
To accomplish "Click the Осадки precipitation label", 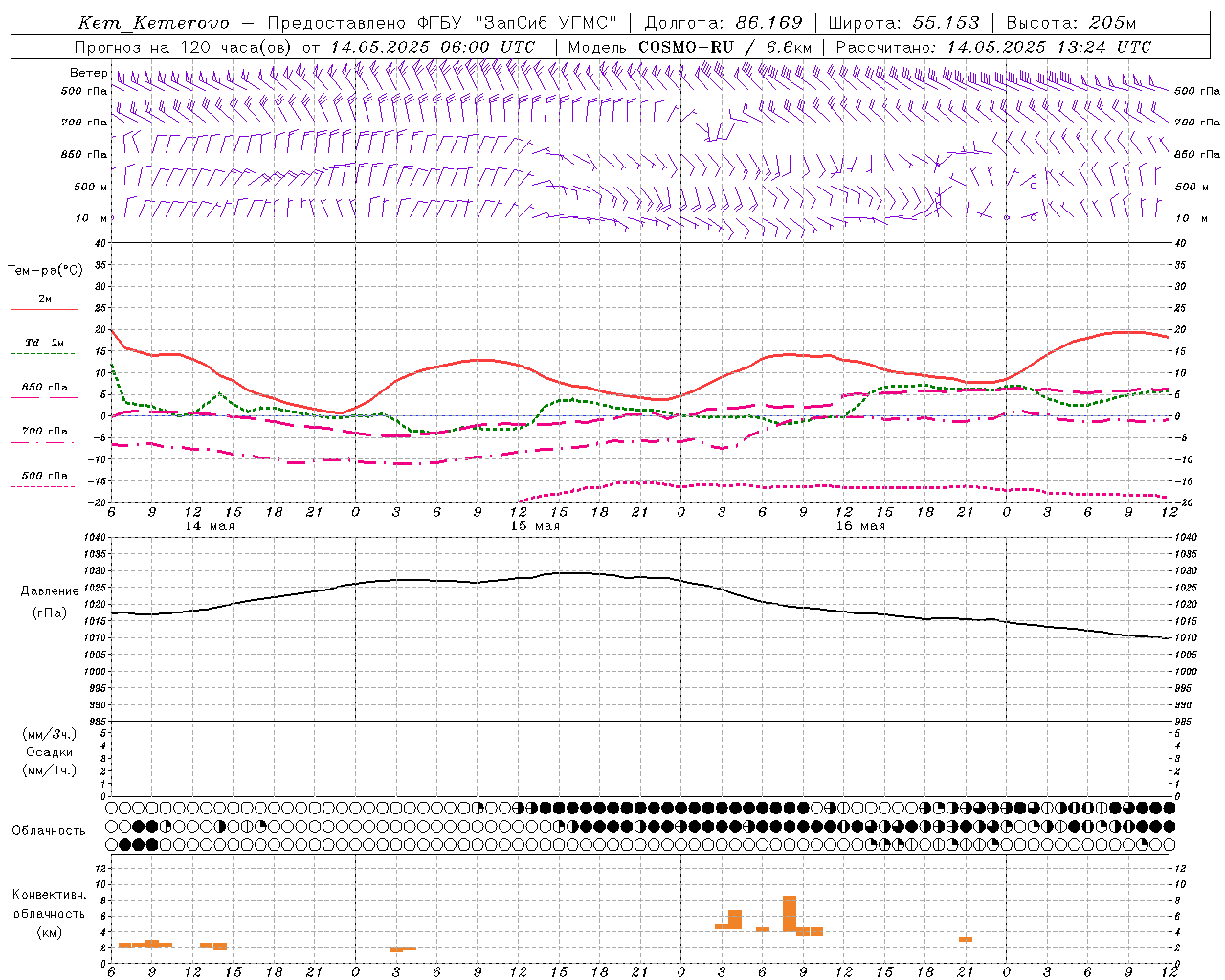I will tap(50, 752).
